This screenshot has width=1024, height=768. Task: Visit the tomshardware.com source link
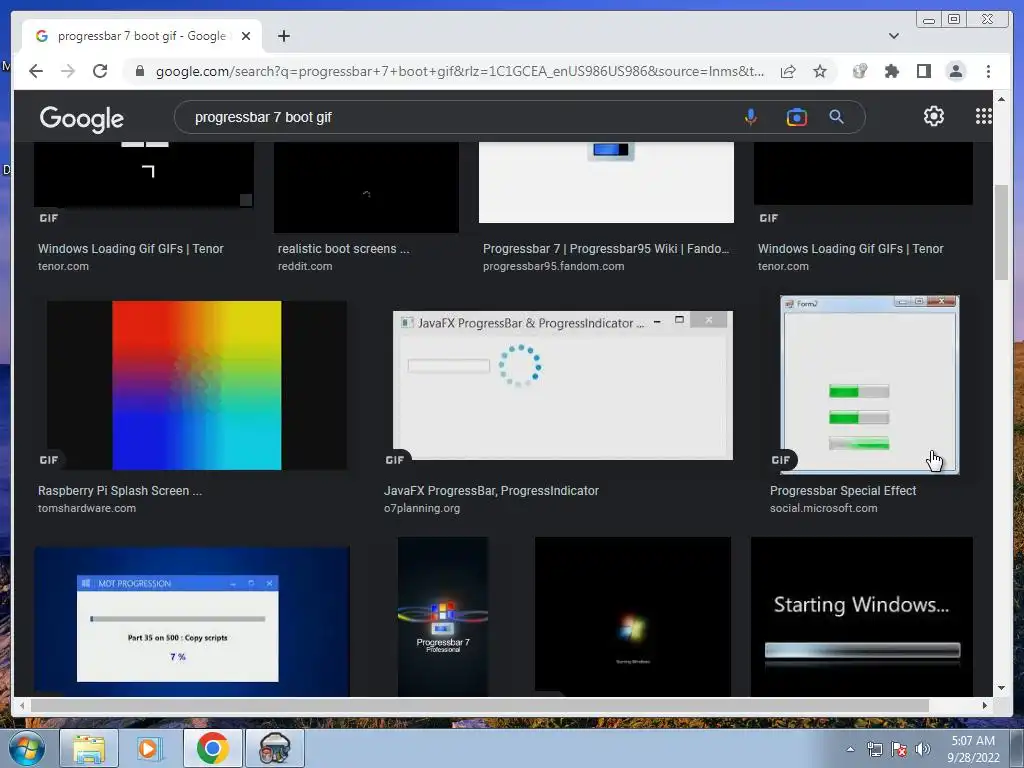tap(87, 508)
